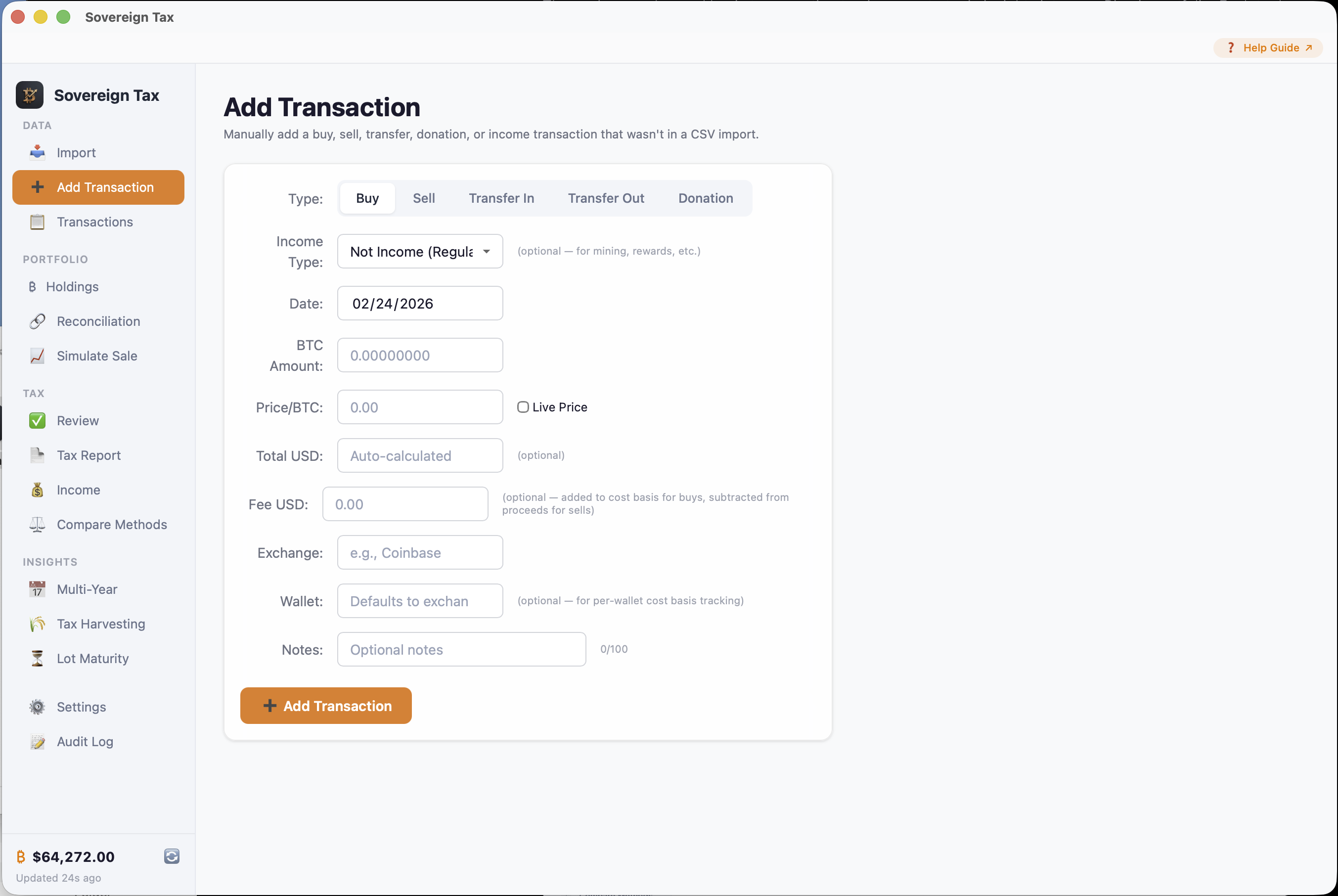Screen dimensions: 1338x896
Task: Open the tax Review checklist
Action: [x=78, y=420]
